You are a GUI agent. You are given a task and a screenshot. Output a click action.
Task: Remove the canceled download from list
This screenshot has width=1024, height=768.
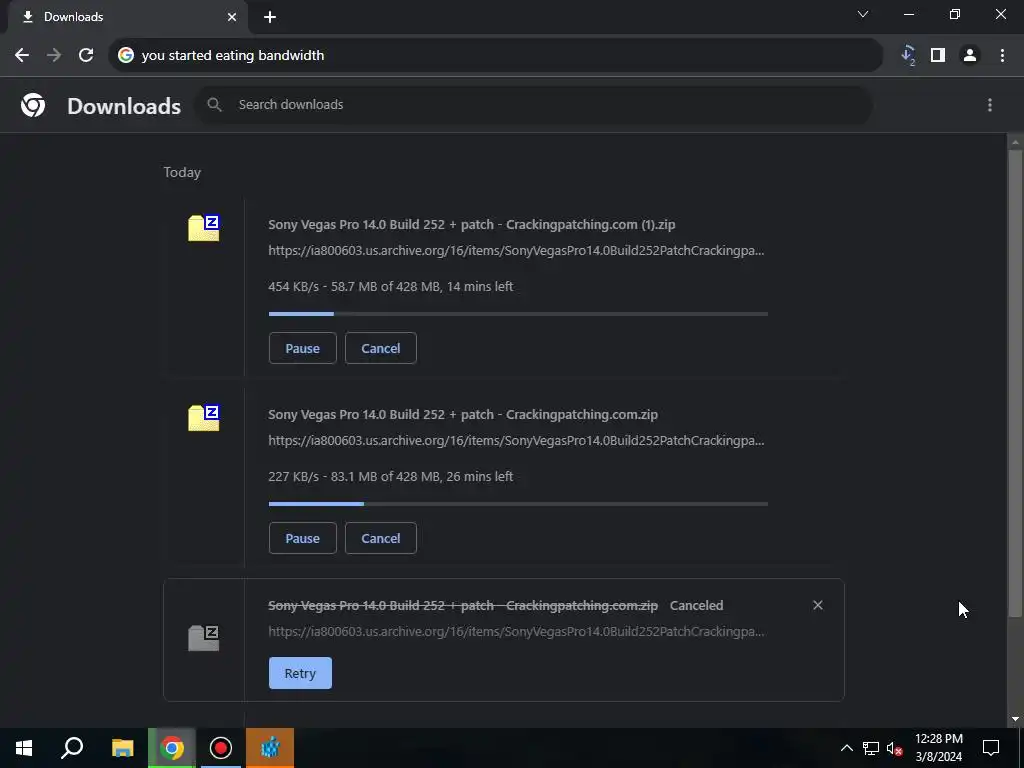[x=818, y=605]
